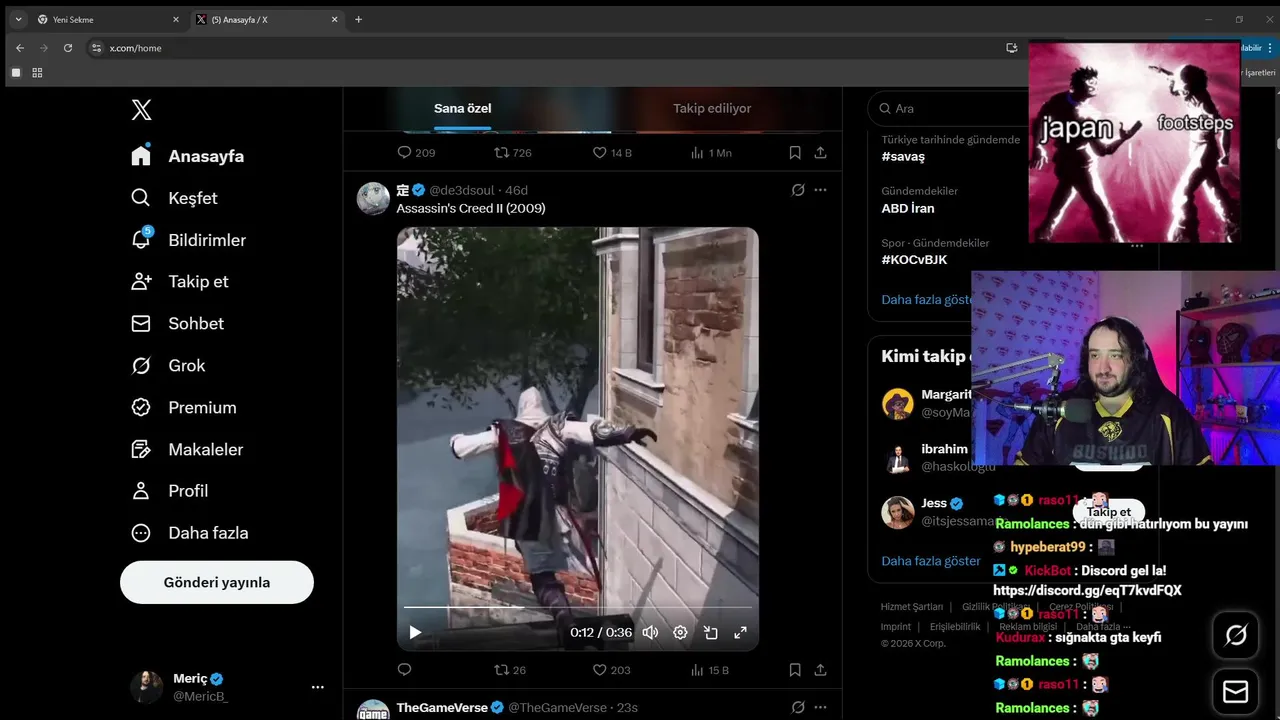Go back in the browser
Viewport: 1280px width, 720px height.
click(19, 48)
